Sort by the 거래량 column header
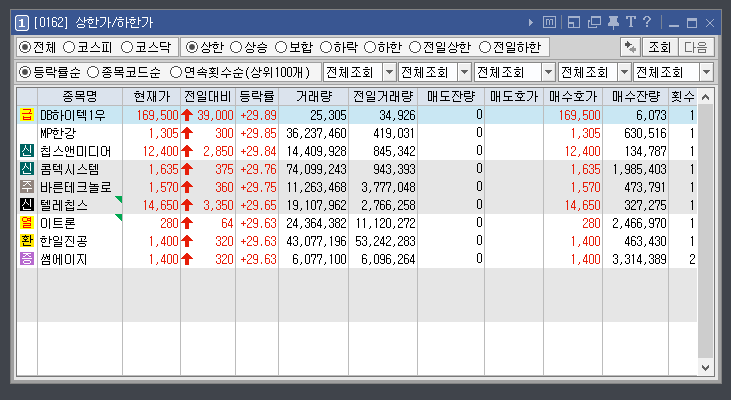The width and height of the screenshot is (731, 400). point(314,97)
